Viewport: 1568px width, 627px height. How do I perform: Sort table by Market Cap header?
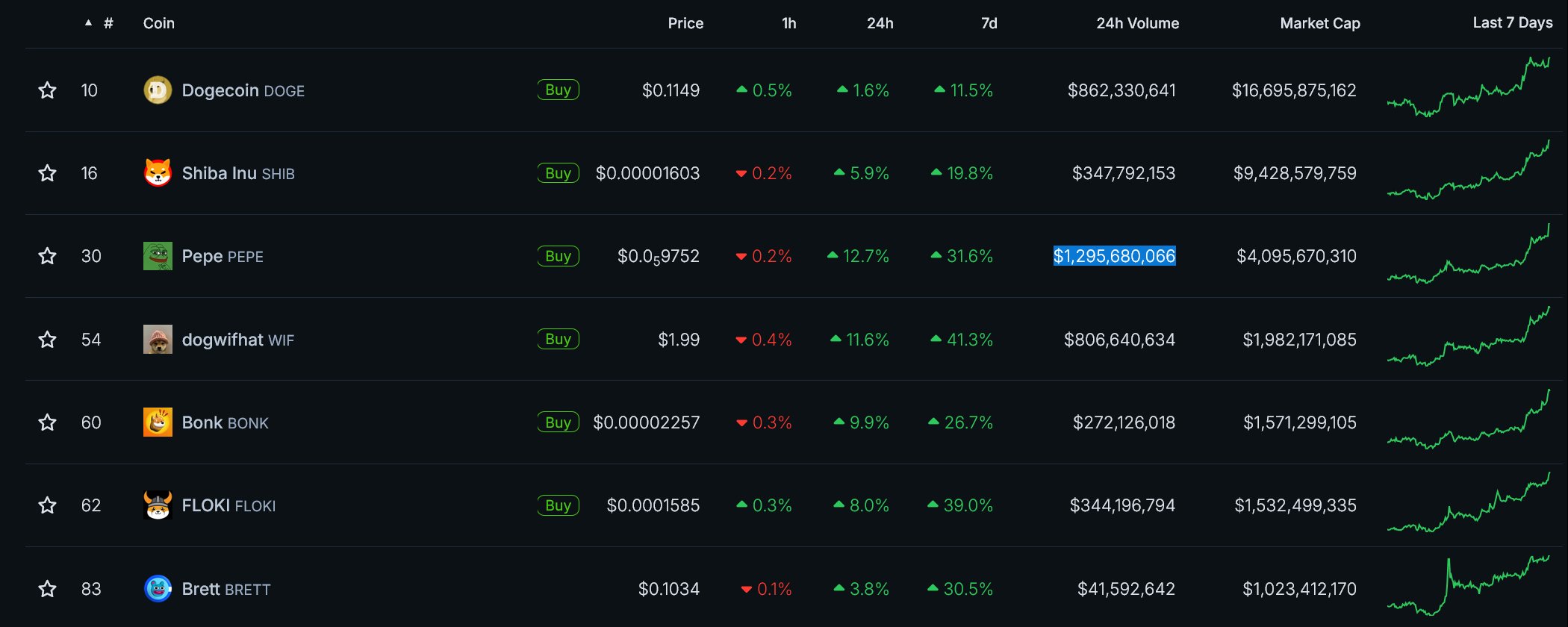(x=1319, y=23)
